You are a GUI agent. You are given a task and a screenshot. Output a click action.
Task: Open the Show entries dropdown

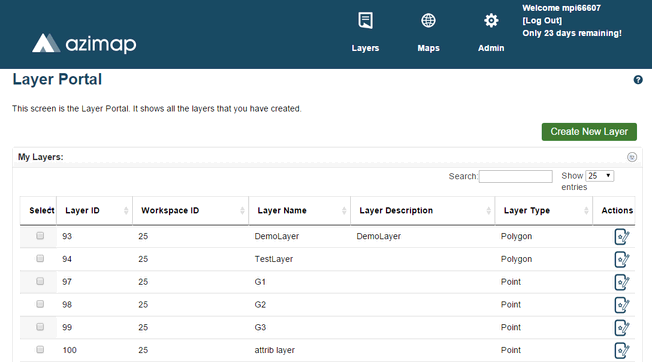(x=600, y=176)
